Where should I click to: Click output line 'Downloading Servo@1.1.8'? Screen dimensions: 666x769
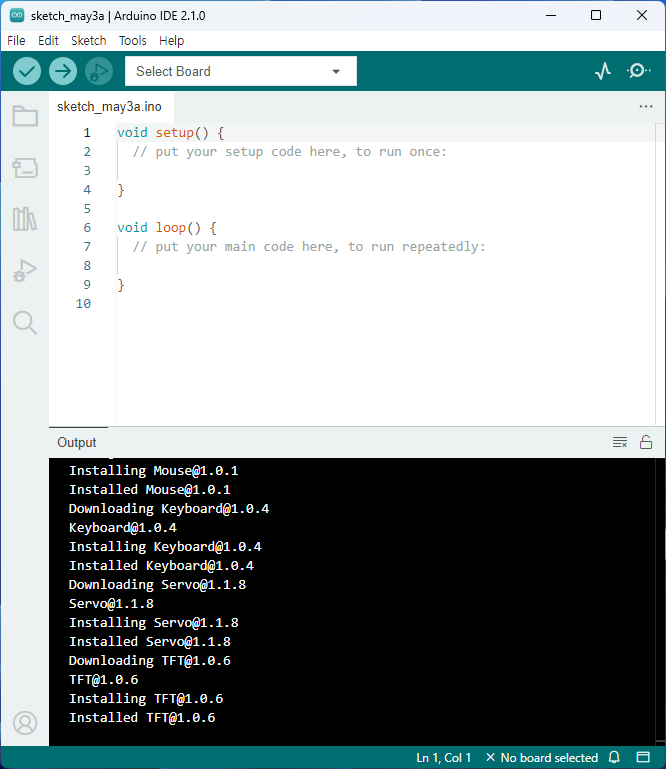coord(157,585)
